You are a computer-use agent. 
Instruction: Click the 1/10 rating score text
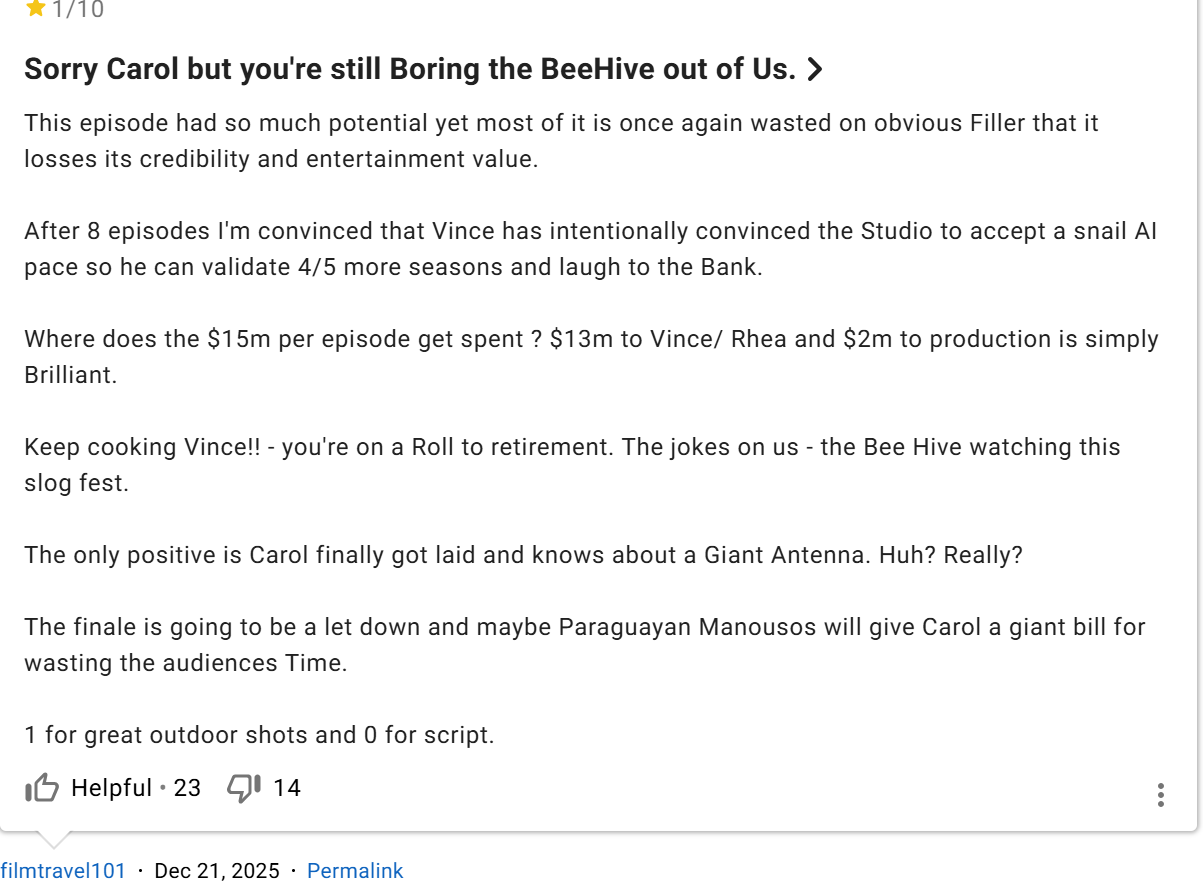tap(78, 10)
